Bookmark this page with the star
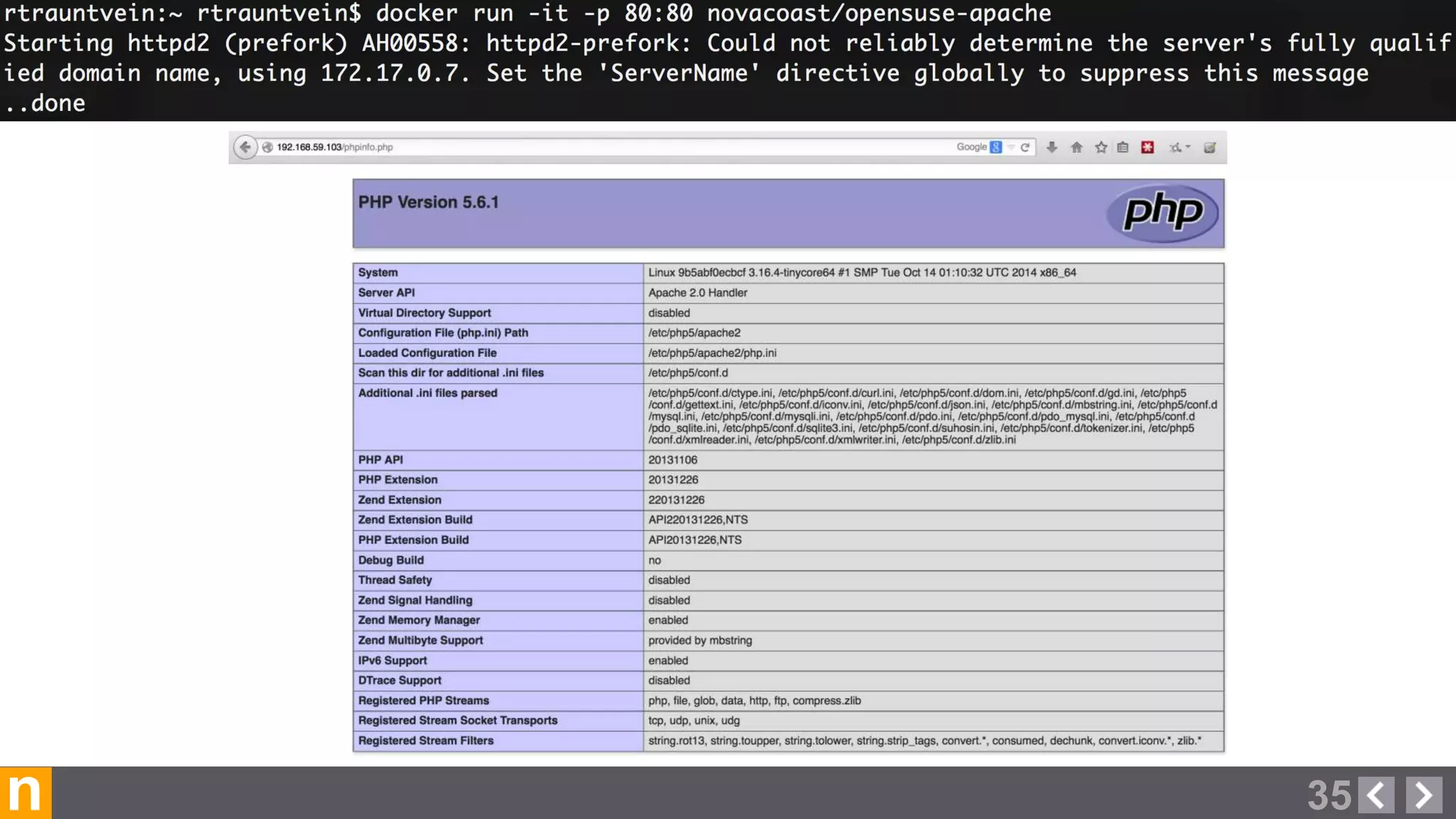The height and width of the screenshot is (819, 1456). [1101, 147]
